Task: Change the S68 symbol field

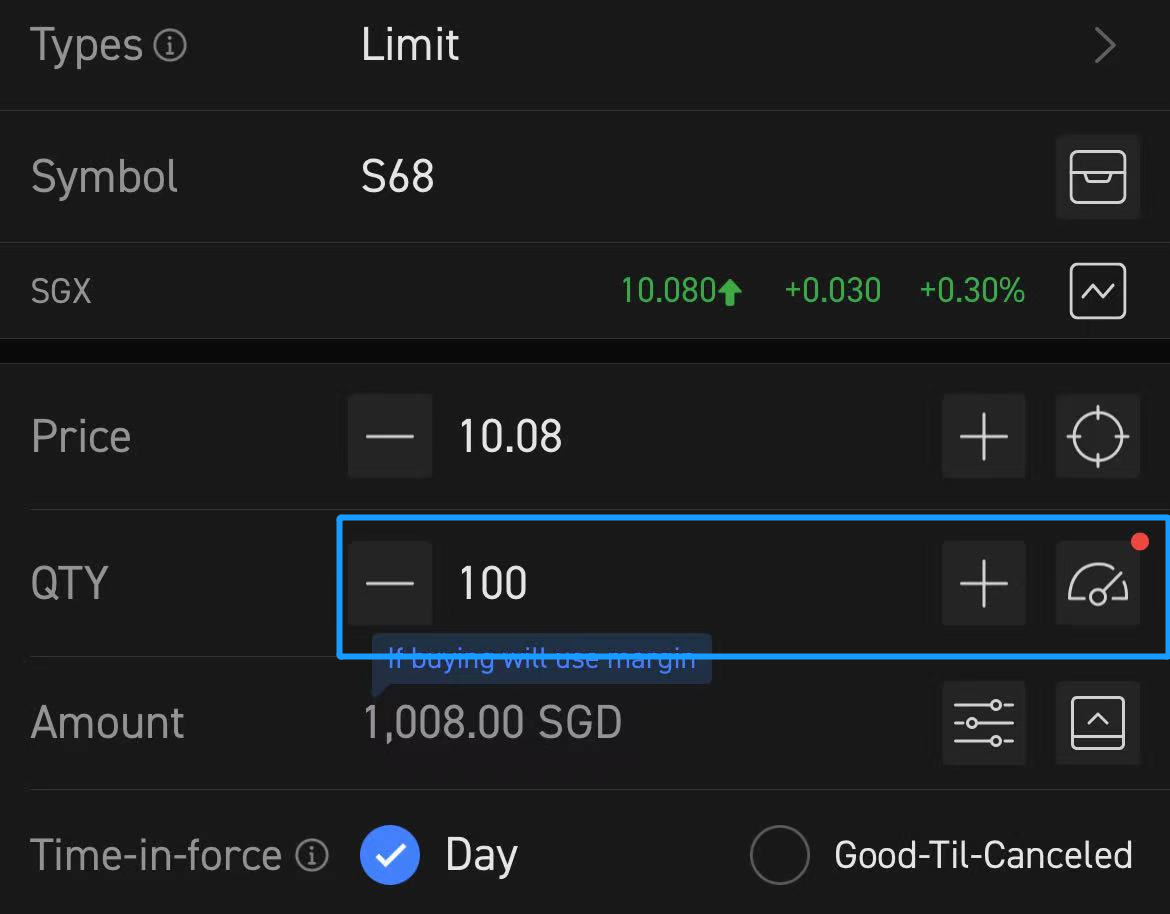Action: point(398,177)
